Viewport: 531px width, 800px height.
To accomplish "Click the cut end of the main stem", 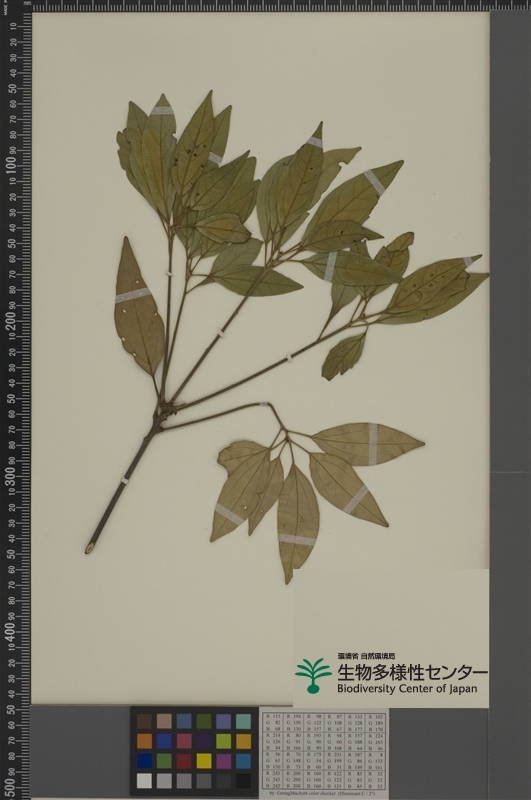I will coord(89,549).
